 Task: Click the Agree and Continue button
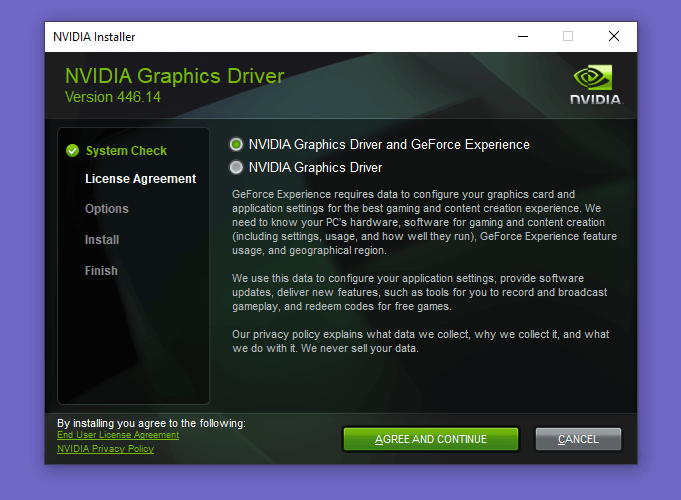click(x=430, y=439)
